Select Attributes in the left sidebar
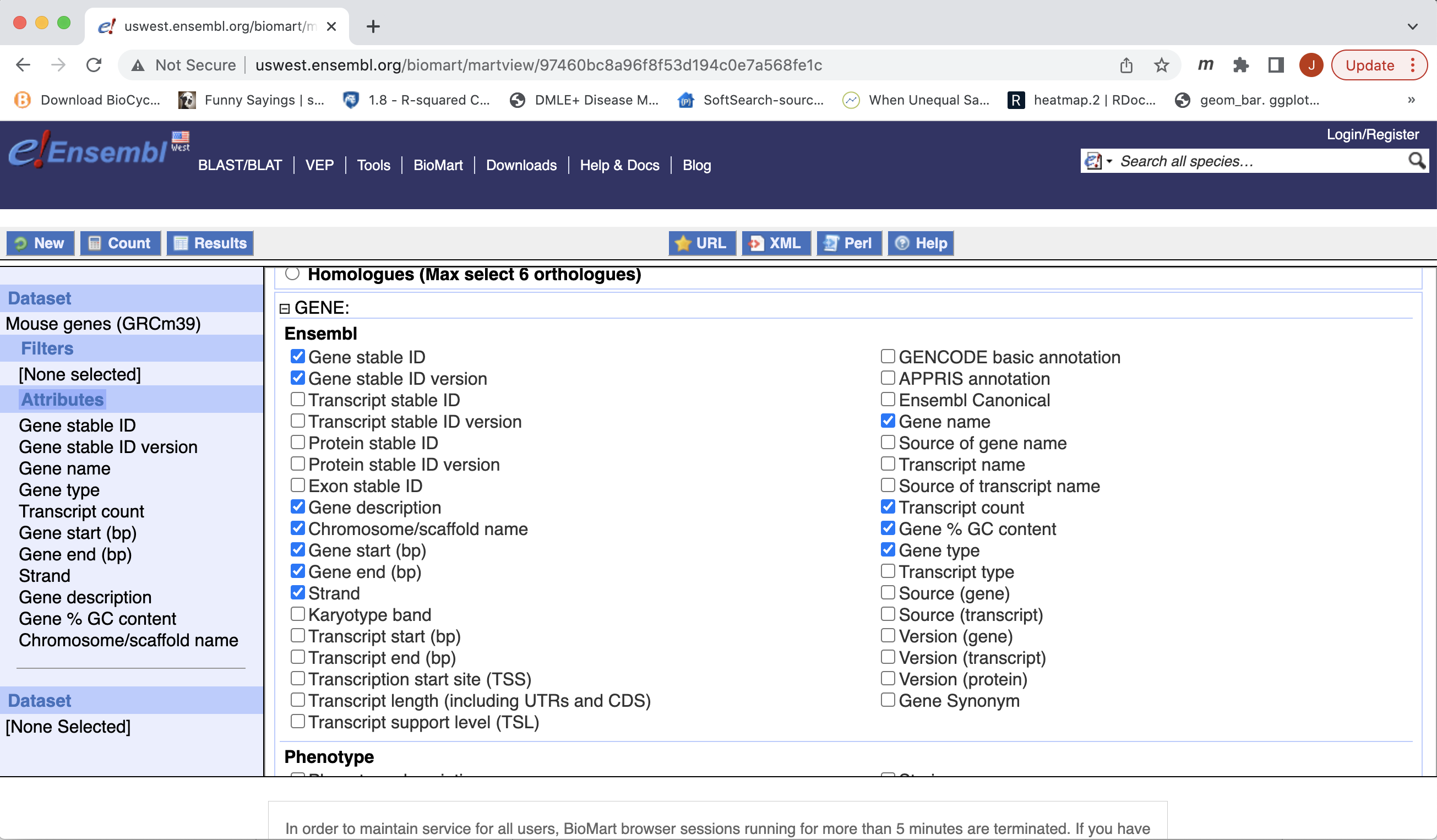 click(x=62, y=399)
